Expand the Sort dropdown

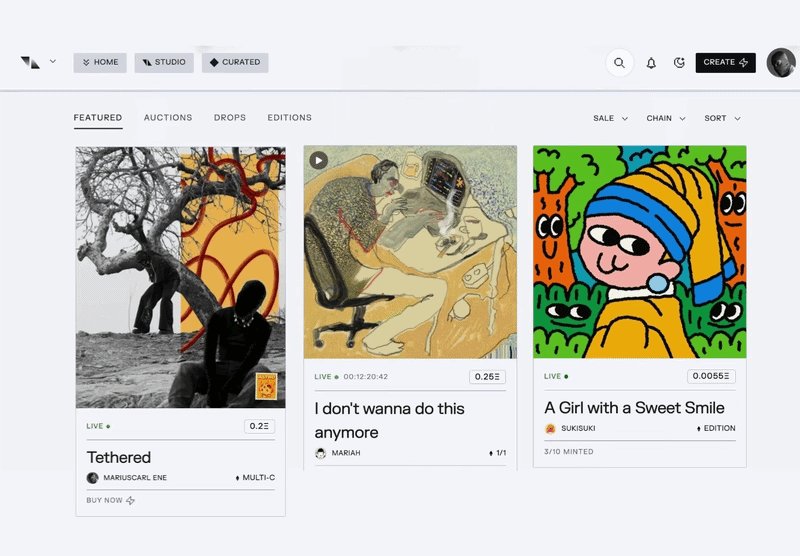click(722, 118)
